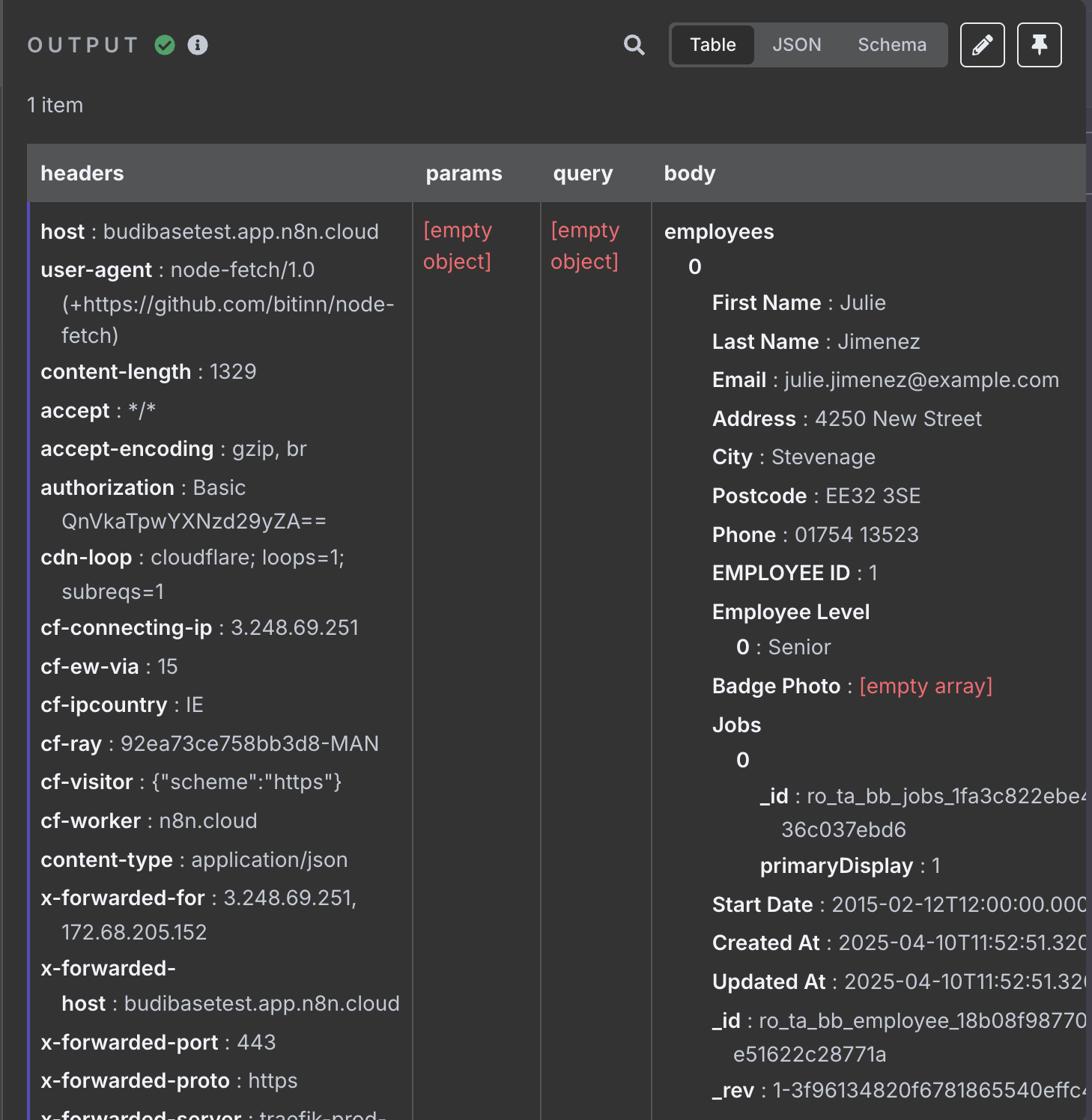Screen dimensions: 1092x1120
Task: Select the "Employee Level" key
Action: click(x=790, y=612)
